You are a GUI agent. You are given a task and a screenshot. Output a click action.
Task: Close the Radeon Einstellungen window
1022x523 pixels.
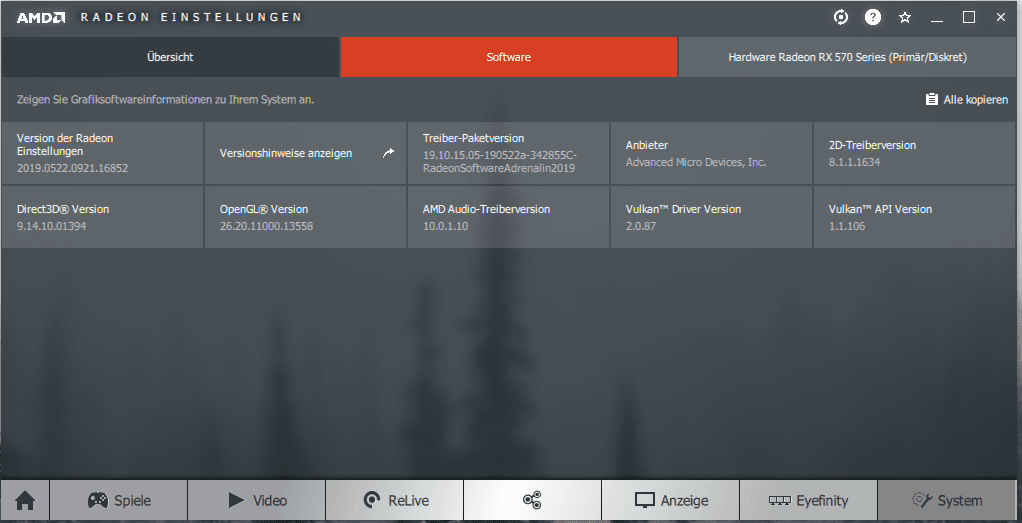1001,18
